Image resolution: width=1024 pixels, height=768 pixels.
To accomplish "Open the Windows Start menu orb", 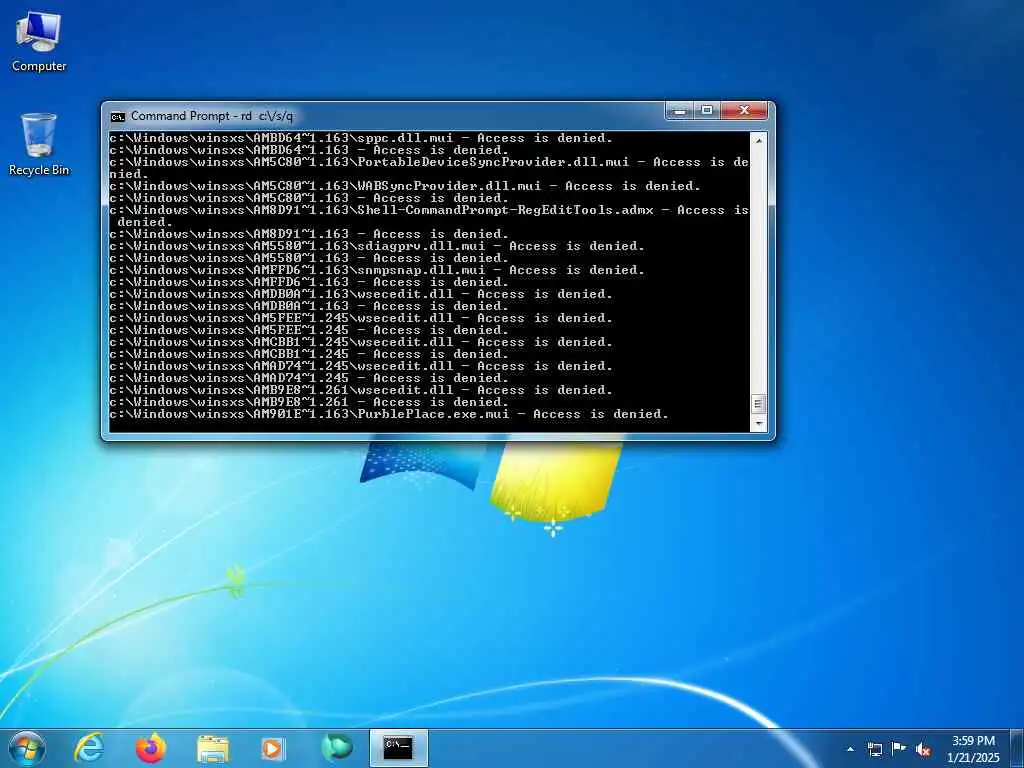I will pos(27,748).
